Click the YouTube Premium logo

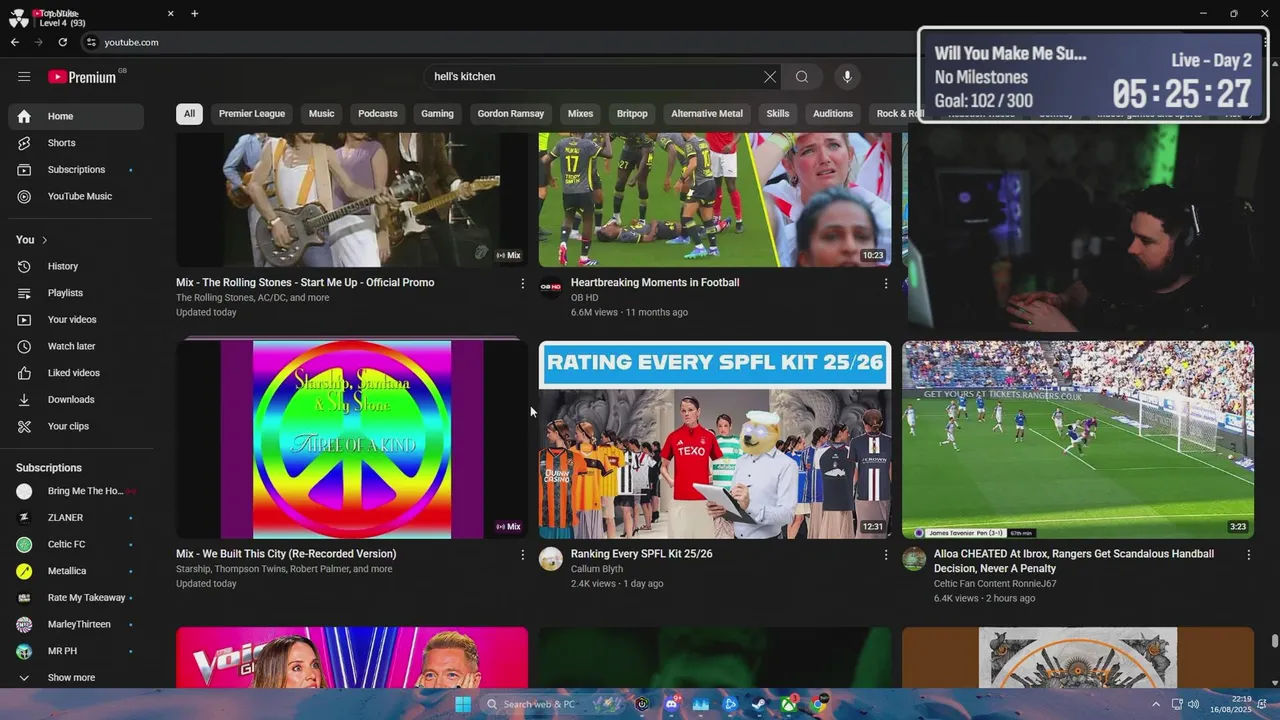83,77
